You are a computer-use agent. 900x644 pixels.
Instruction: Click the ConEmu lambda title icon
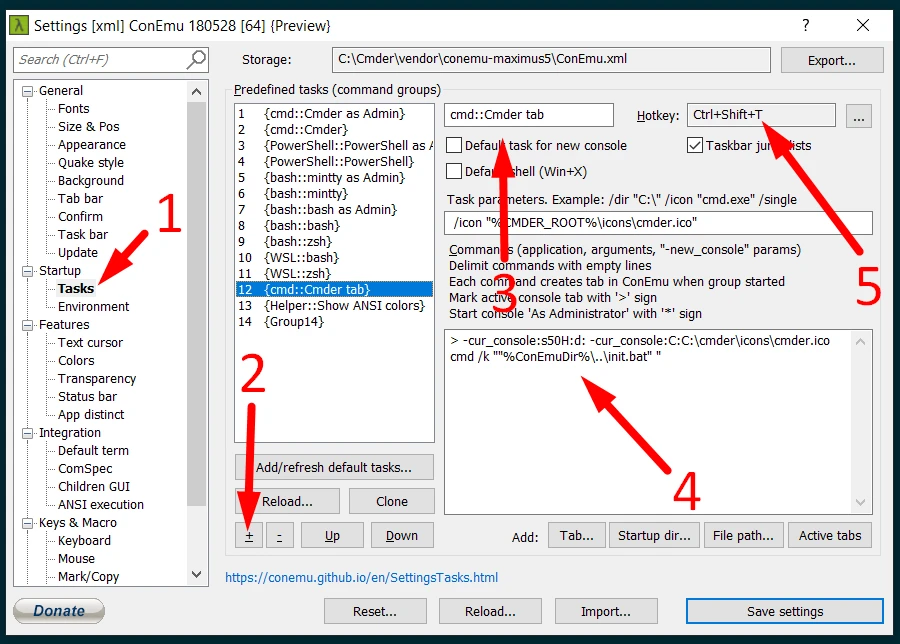pyautogui.click(x=19, y=25)
